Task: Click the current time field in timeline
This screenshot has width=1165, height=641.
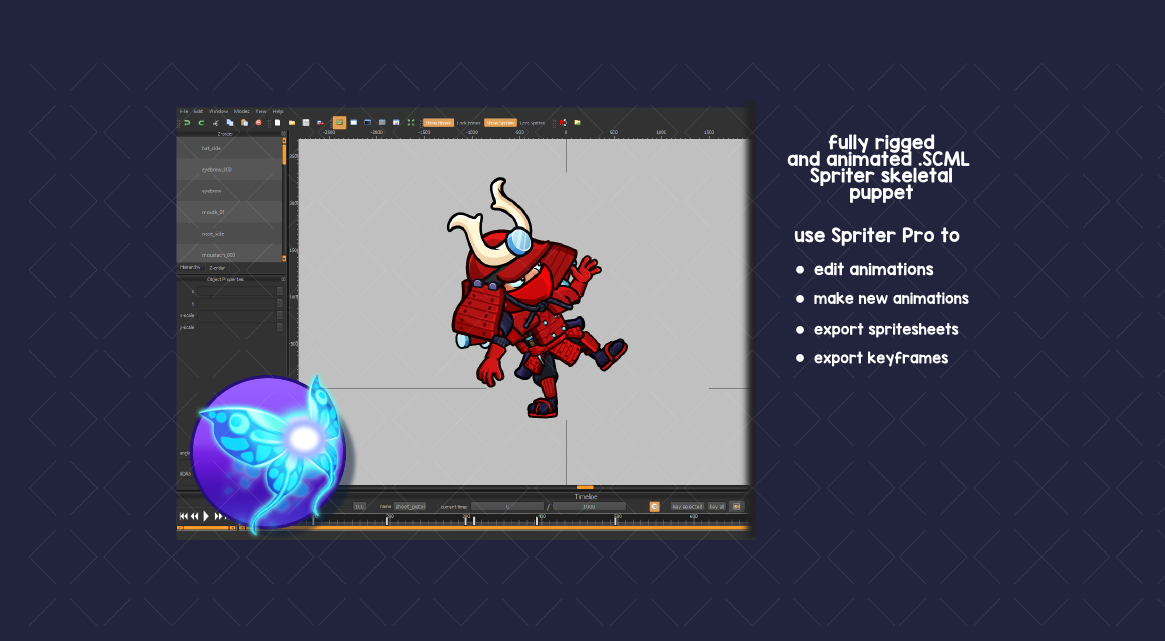Action: coord(508,507)
